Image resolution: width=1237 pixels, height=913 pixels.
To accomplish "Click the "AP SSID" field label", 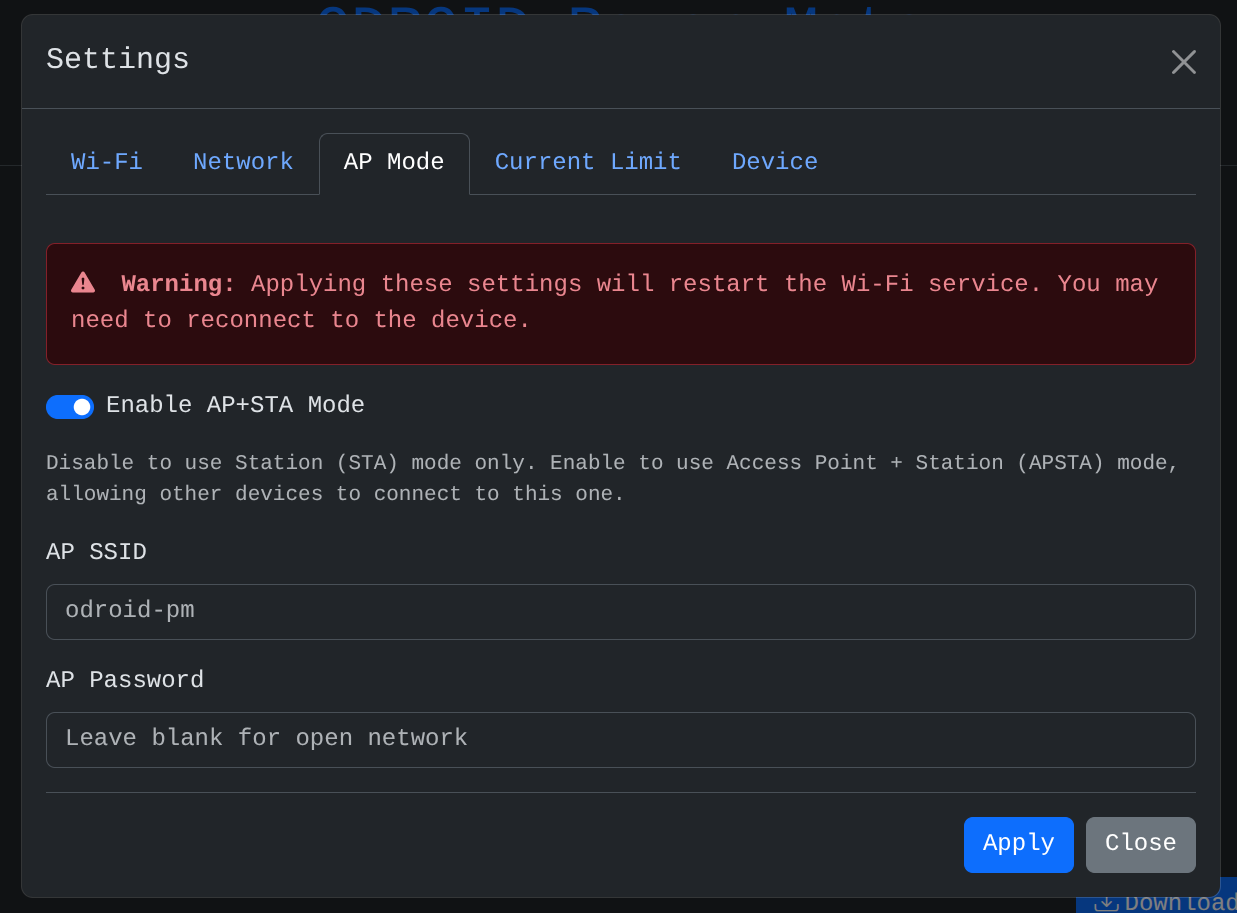I will click(x=96, y=552).
